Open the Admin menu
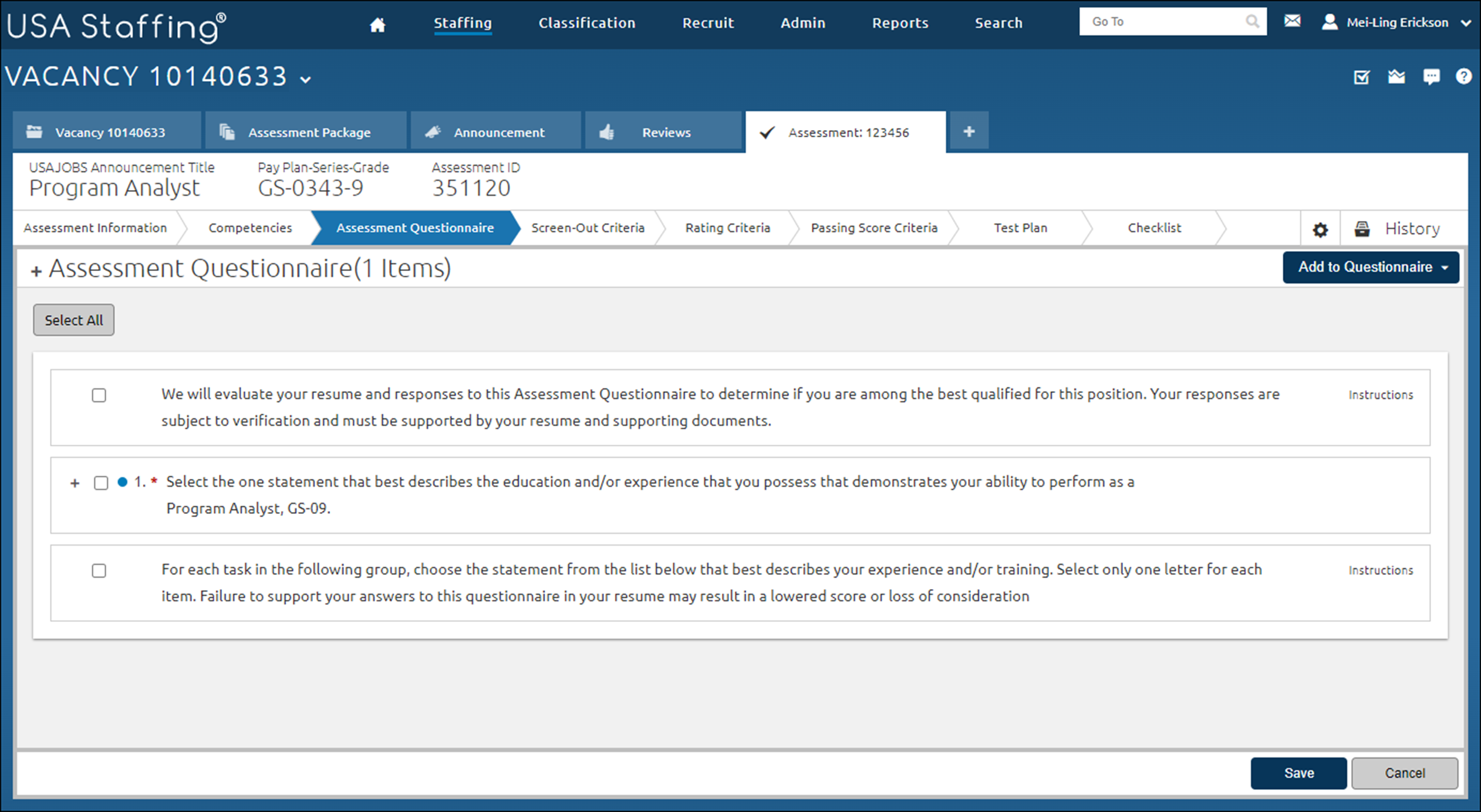1481x812 pixels. pyautogui.click(x=802, y=23)
